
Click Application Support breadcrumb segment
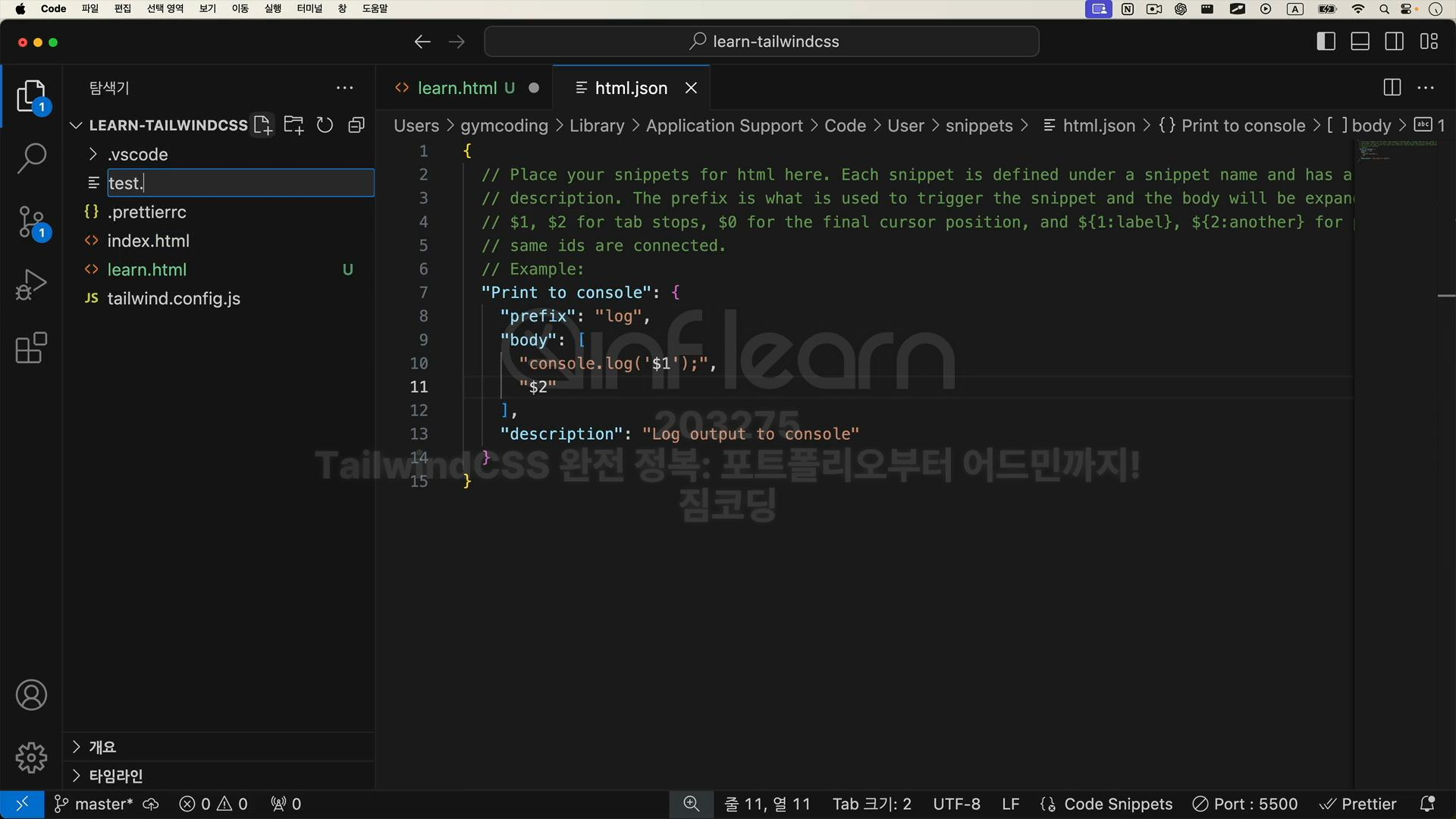tap(724, 126)
